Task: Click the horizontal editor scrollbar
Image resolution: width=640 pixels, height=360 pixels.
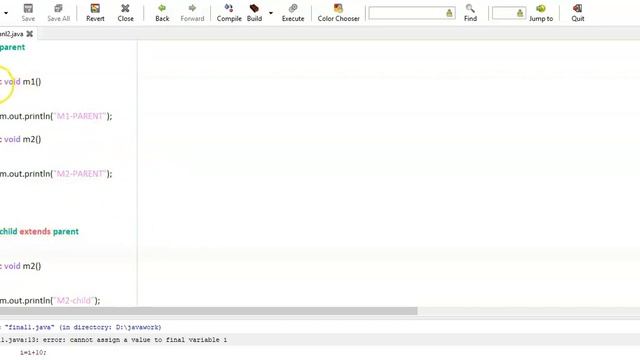Action: click(208, 311)
